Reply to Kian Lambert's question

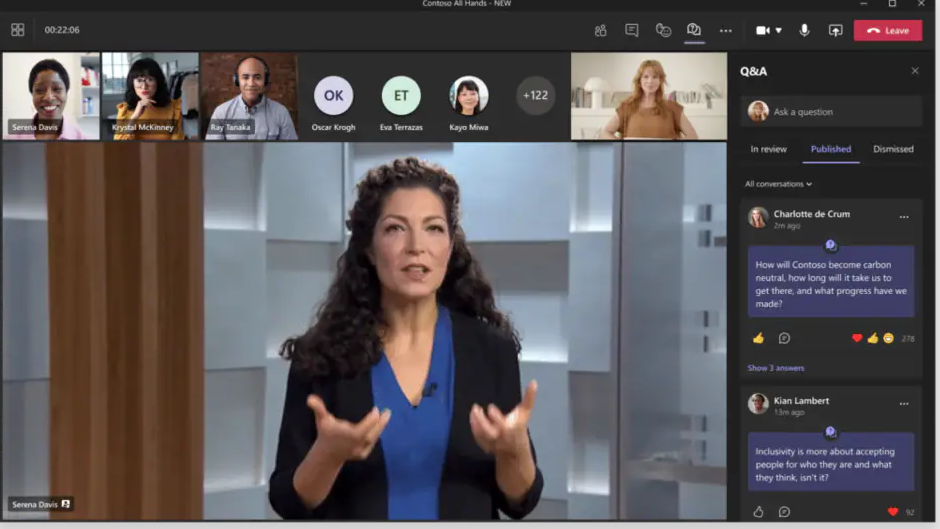[x=784, y=512]
